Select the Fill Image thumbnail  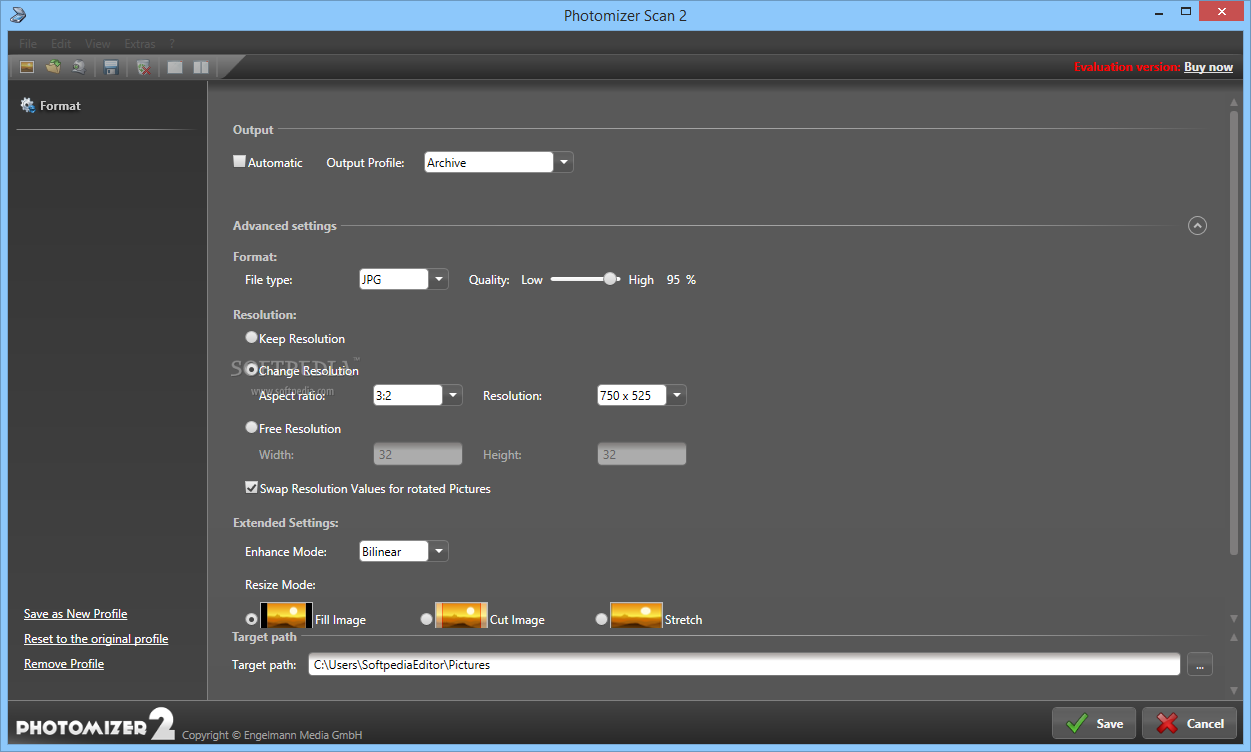(x=286, y=615)
